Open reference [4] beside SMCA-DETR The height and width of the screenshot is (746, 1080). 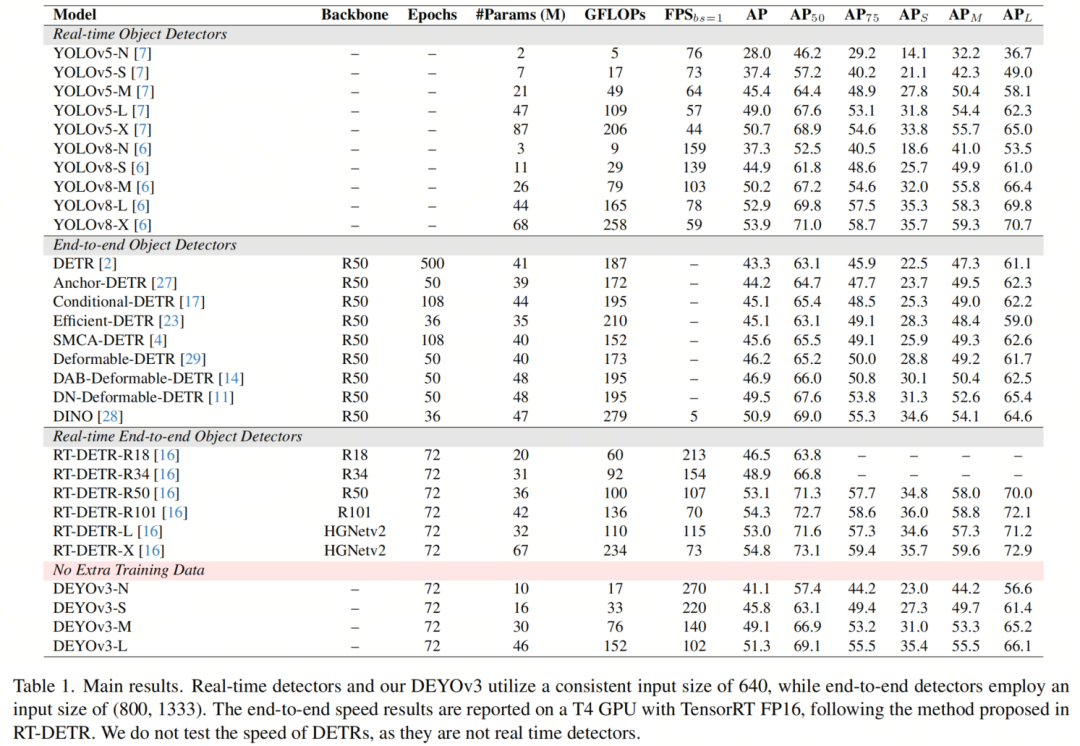coord(158,340)
